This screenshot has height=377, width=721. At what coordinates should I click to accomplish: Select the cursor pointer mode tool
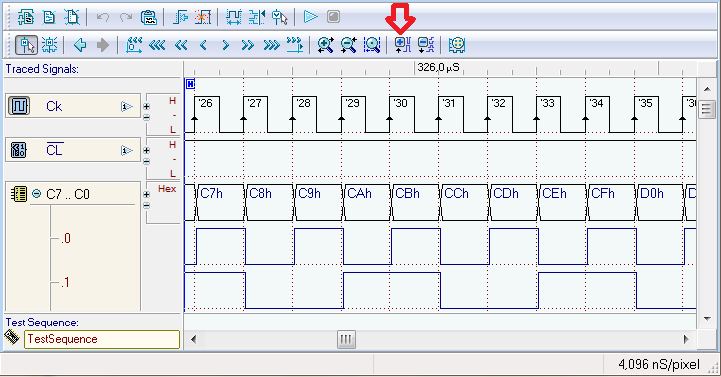tap(26, 45)
